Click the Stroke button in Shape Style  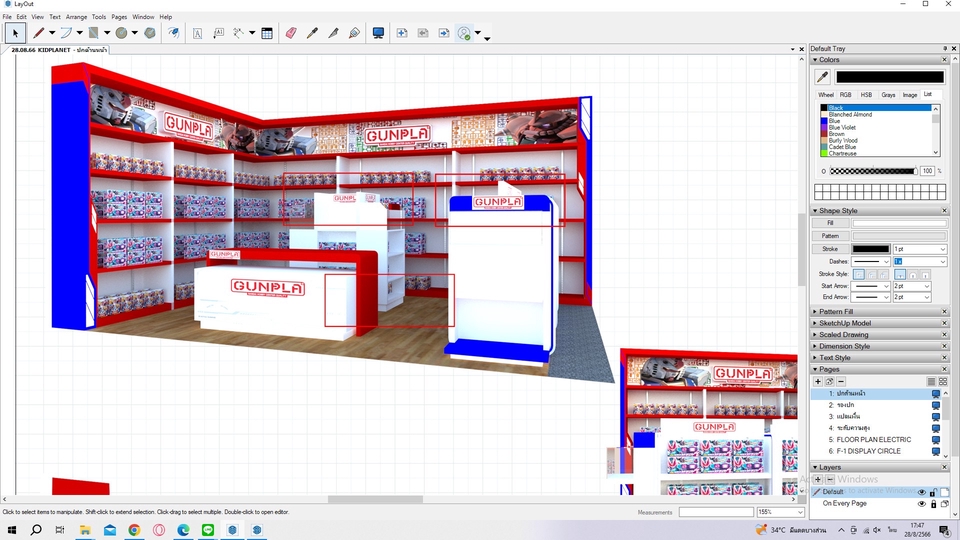(830, 249)
